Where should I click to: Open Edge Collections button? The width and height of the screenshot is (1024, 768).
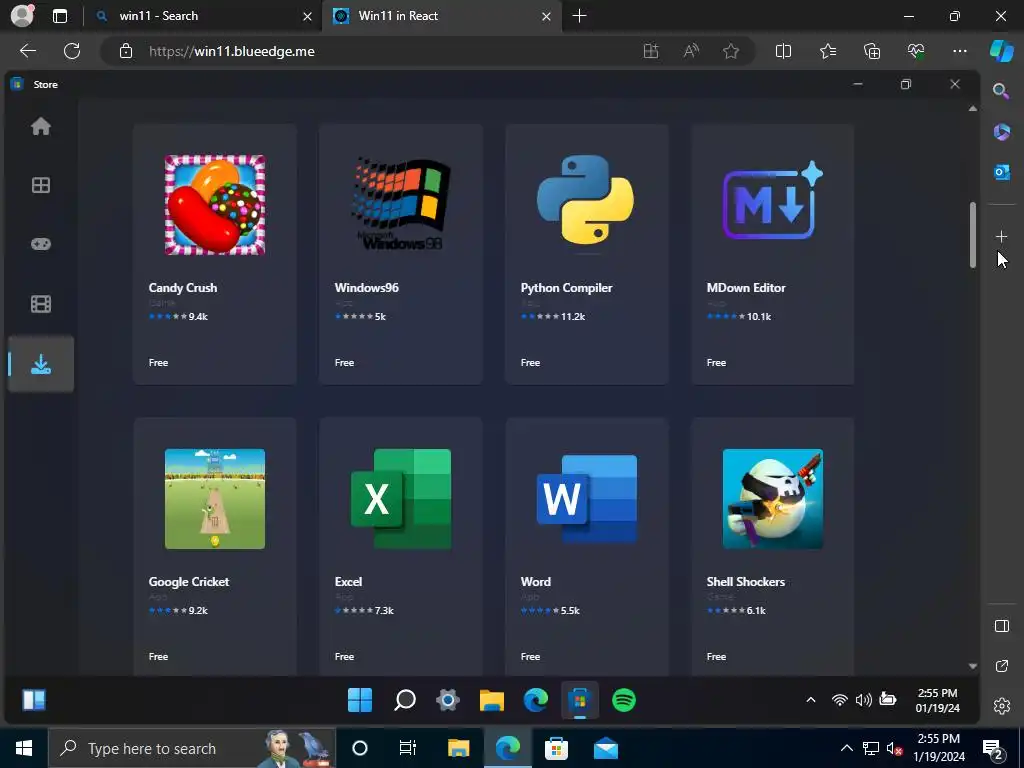[872, 51]
